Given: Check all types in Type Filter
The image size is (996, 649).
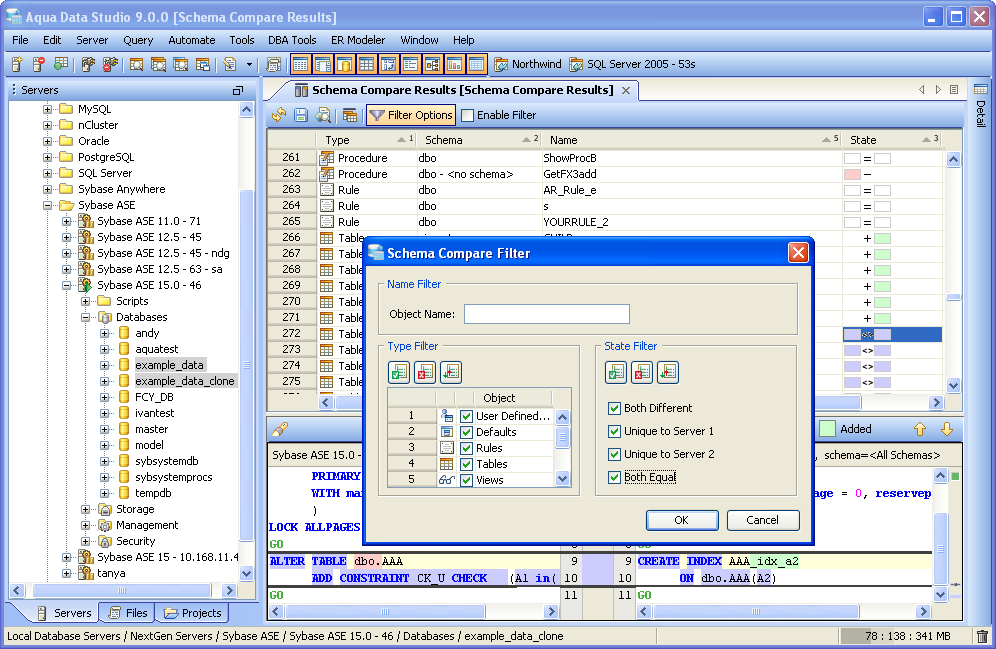Looking at the screenshot, I should (x=399, y=372).
